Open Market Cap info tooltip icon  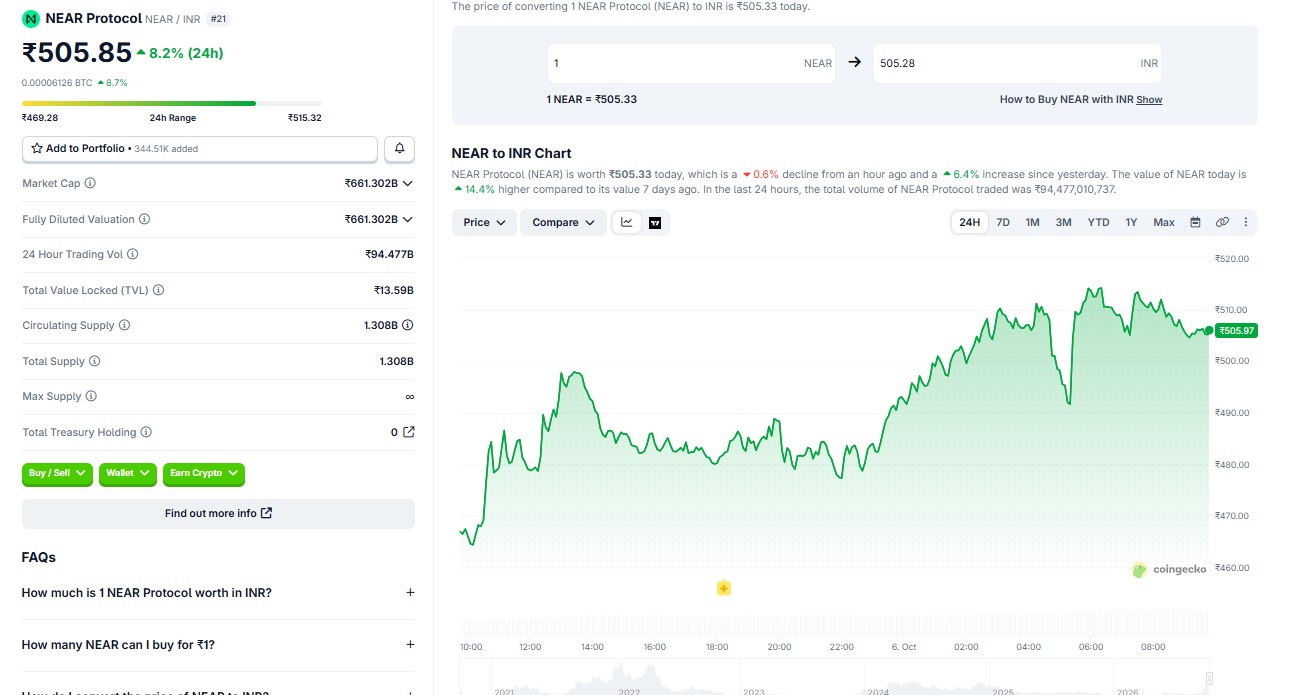tap(90, 183)
